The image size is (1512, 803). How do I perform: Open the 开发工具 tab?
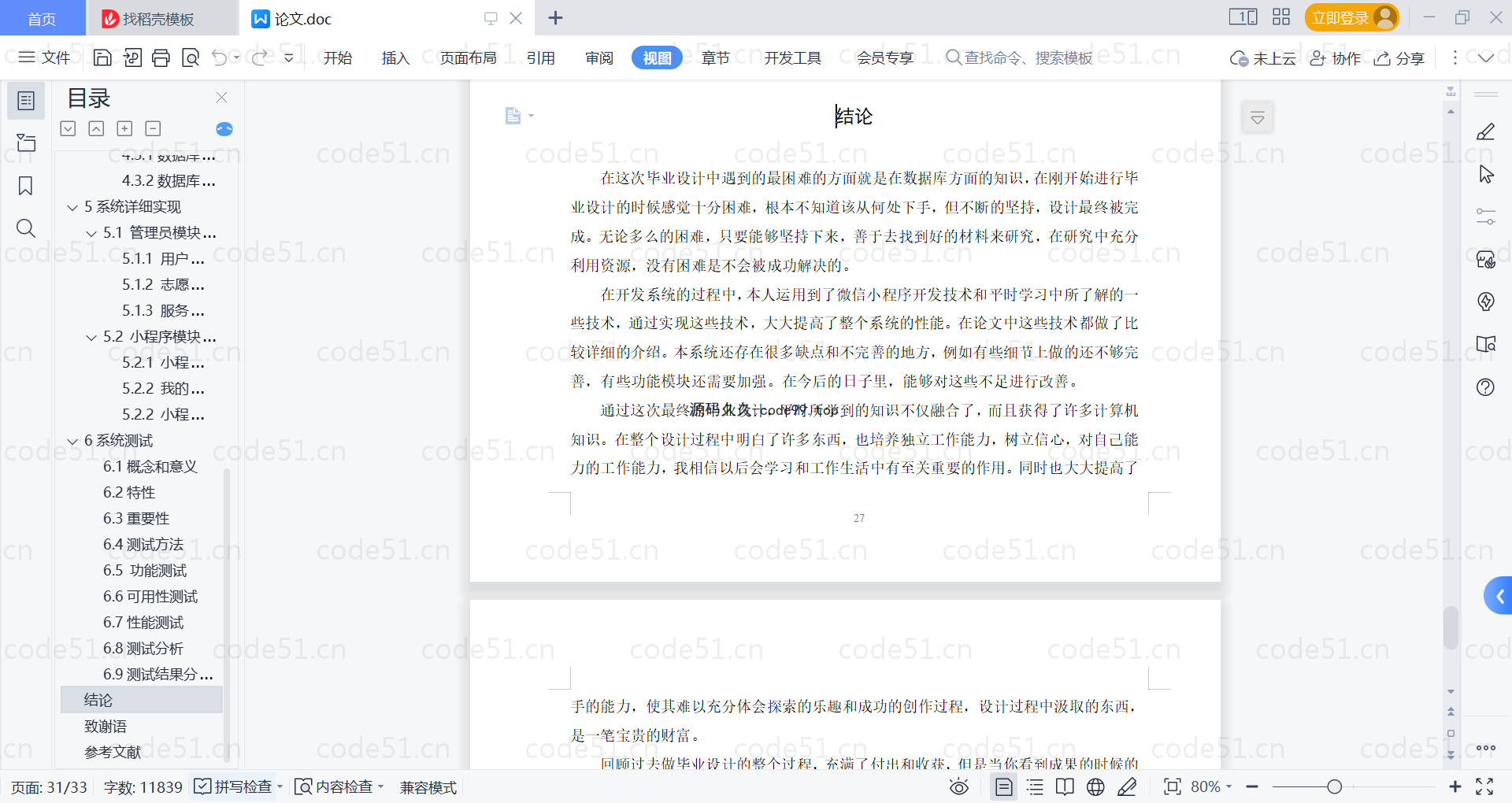click(793, 58)
